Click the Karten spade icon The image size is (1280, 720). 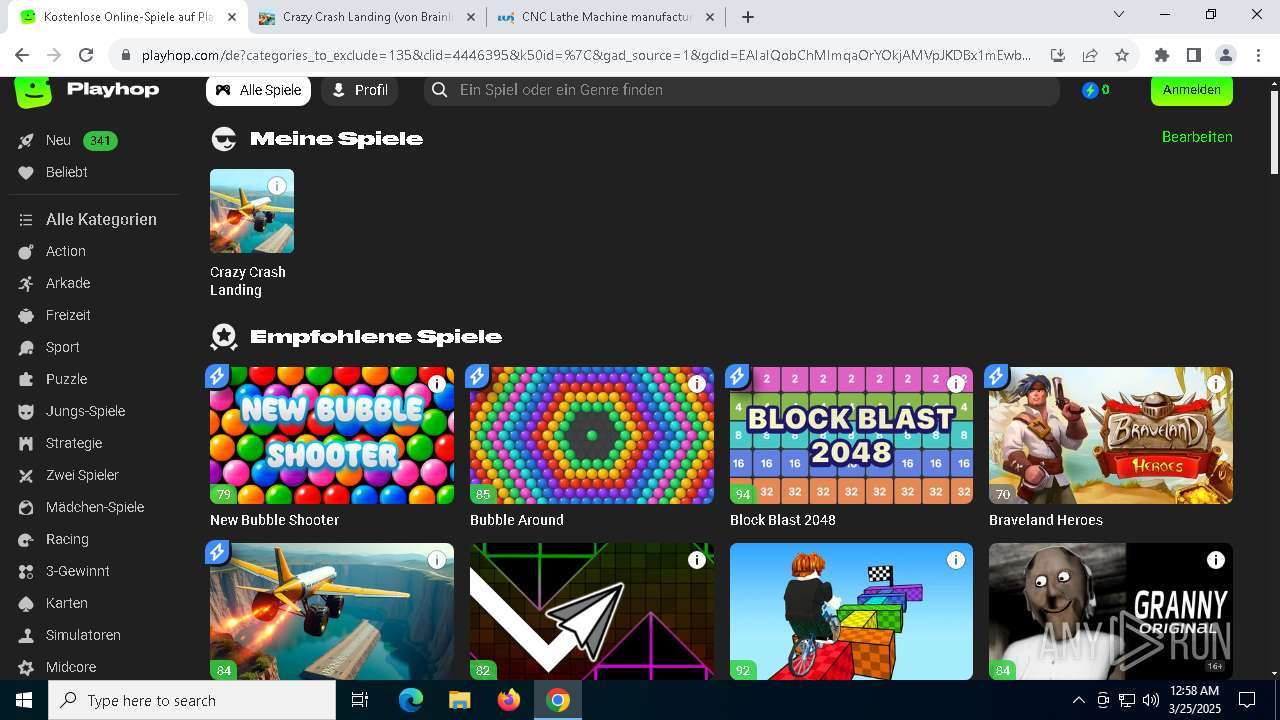(26, 604)
